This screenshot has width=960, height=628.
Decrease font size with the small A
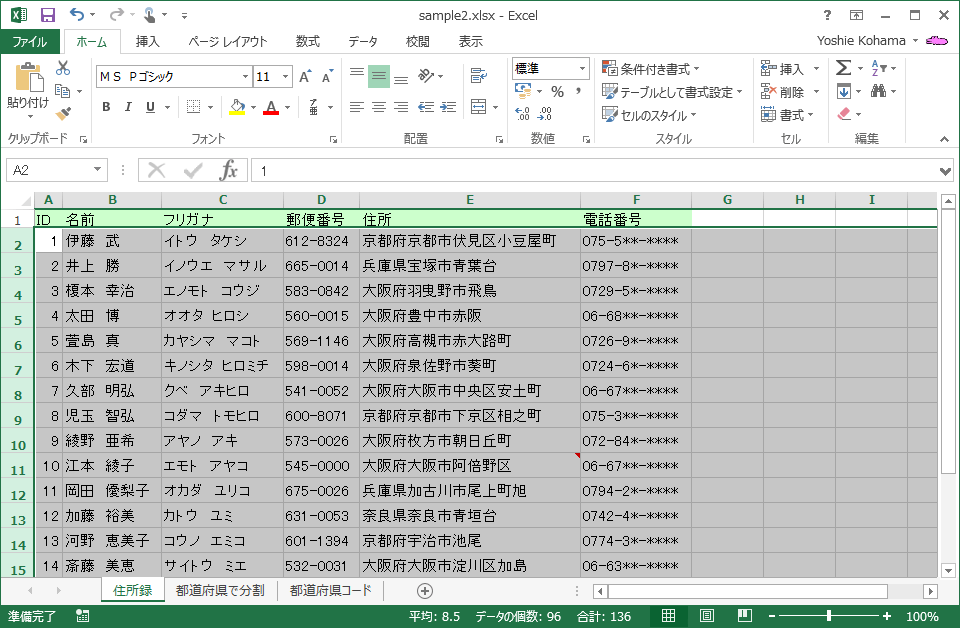tap(328, 77)
